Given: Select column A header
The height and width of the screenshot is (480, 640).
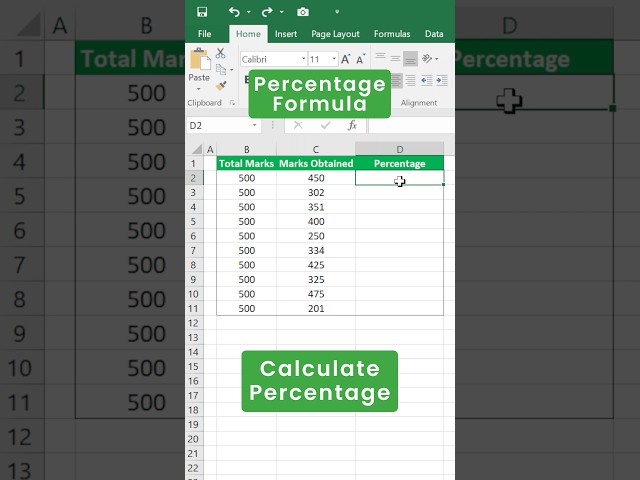Looking at the screenshot, I should tap(210, 149).
